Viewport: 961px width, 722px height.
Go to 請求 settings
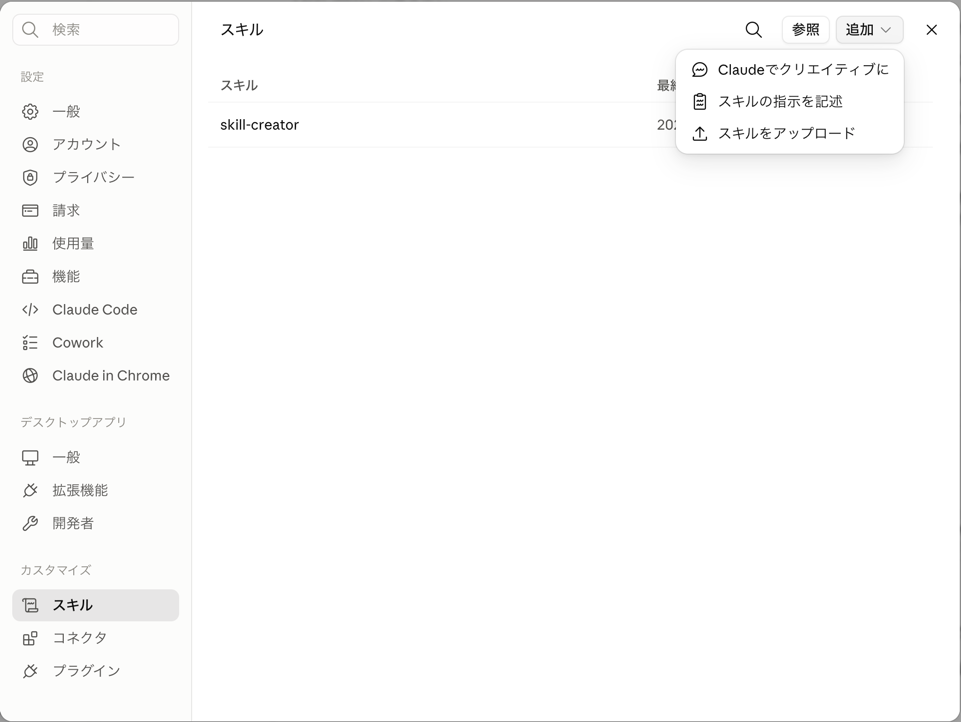pyautogui.click(x=96, y=211)
